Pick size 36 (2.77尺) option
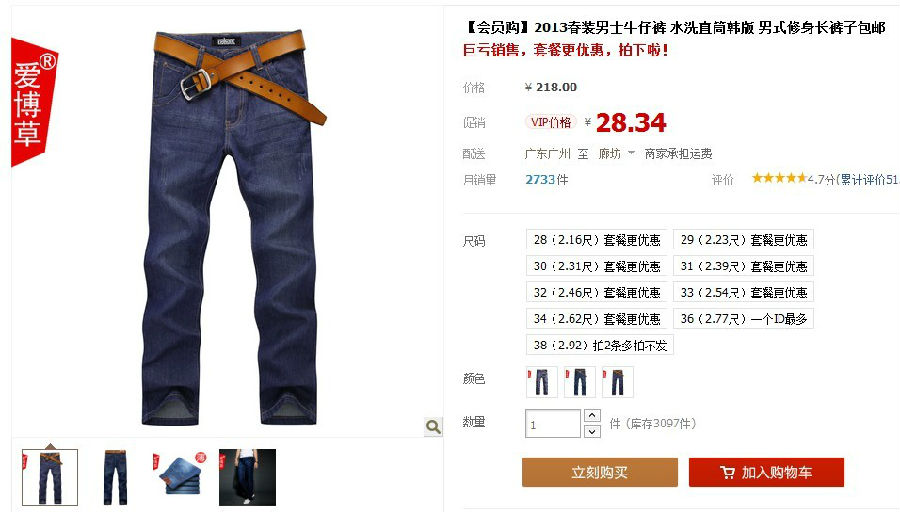Viewport: 900px width, 512px height. pyautogui.click(x=743, y=319)
